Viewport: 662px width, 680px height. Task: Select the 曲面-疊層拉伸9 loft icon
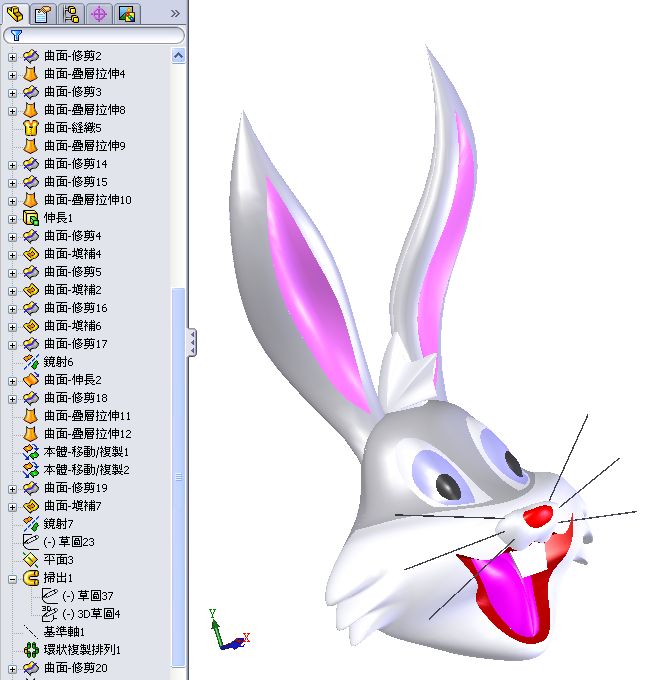[30, 146]
